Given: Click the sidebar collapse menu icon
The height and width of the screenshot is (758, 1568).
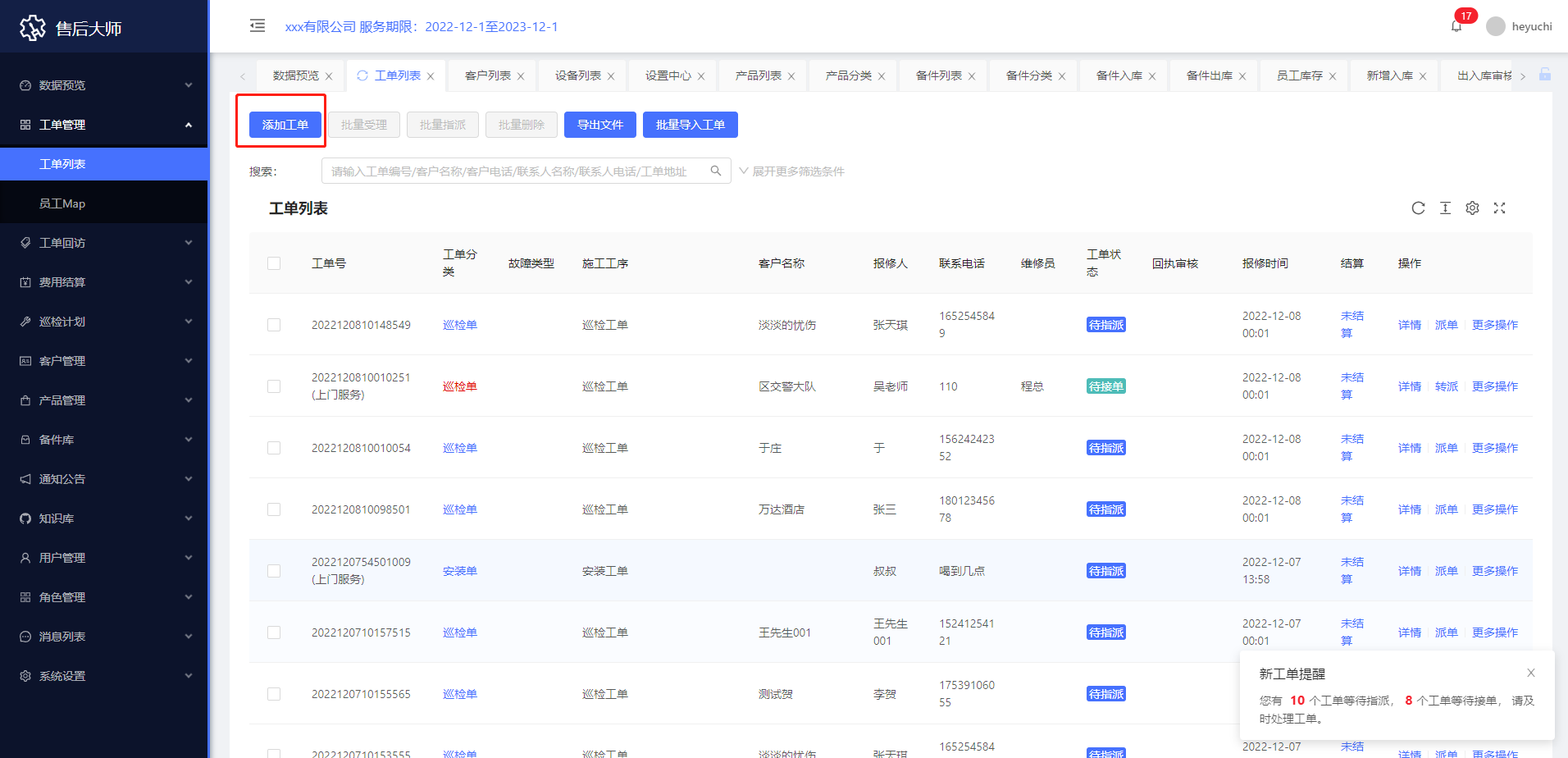Looking at the screenshot, I should tap(258, 25).
